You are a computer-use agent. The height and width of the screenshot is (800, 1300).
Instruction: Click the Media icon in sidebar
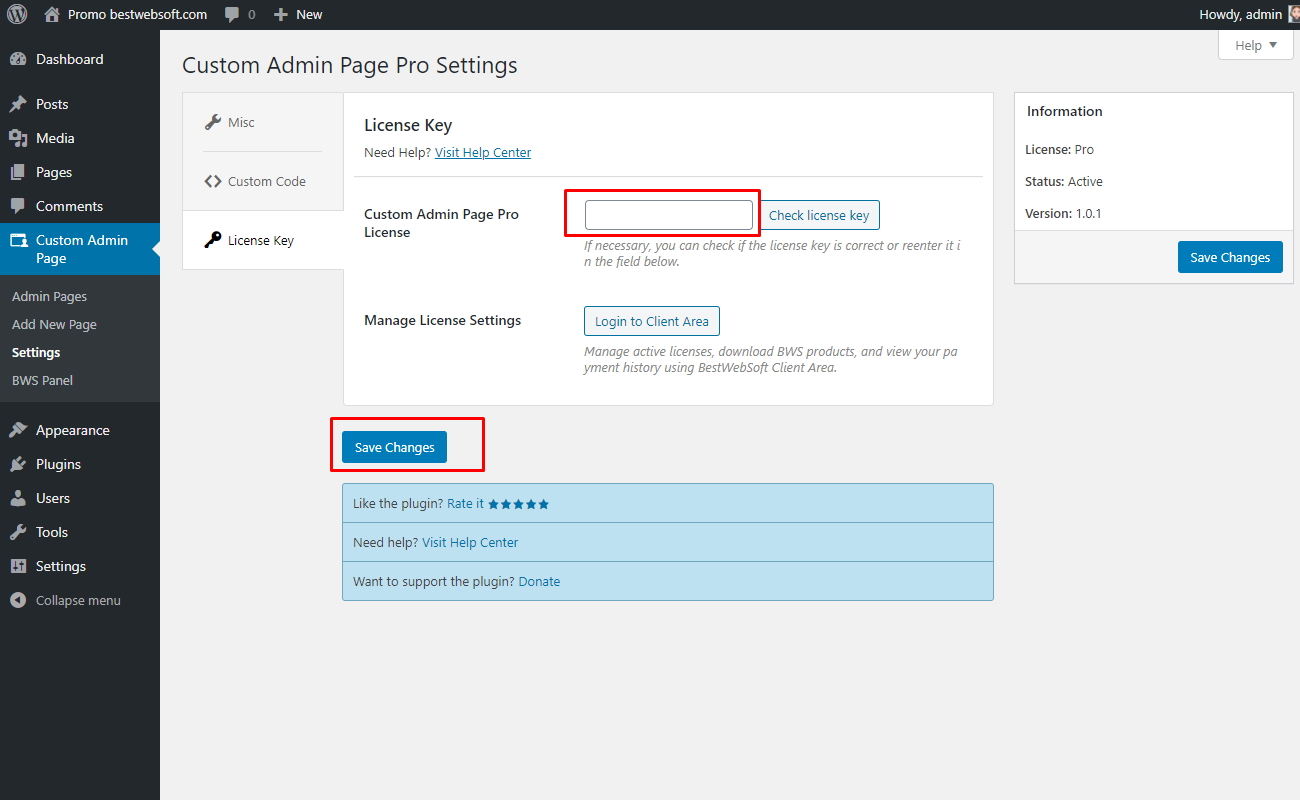click(x=18, y=138)
